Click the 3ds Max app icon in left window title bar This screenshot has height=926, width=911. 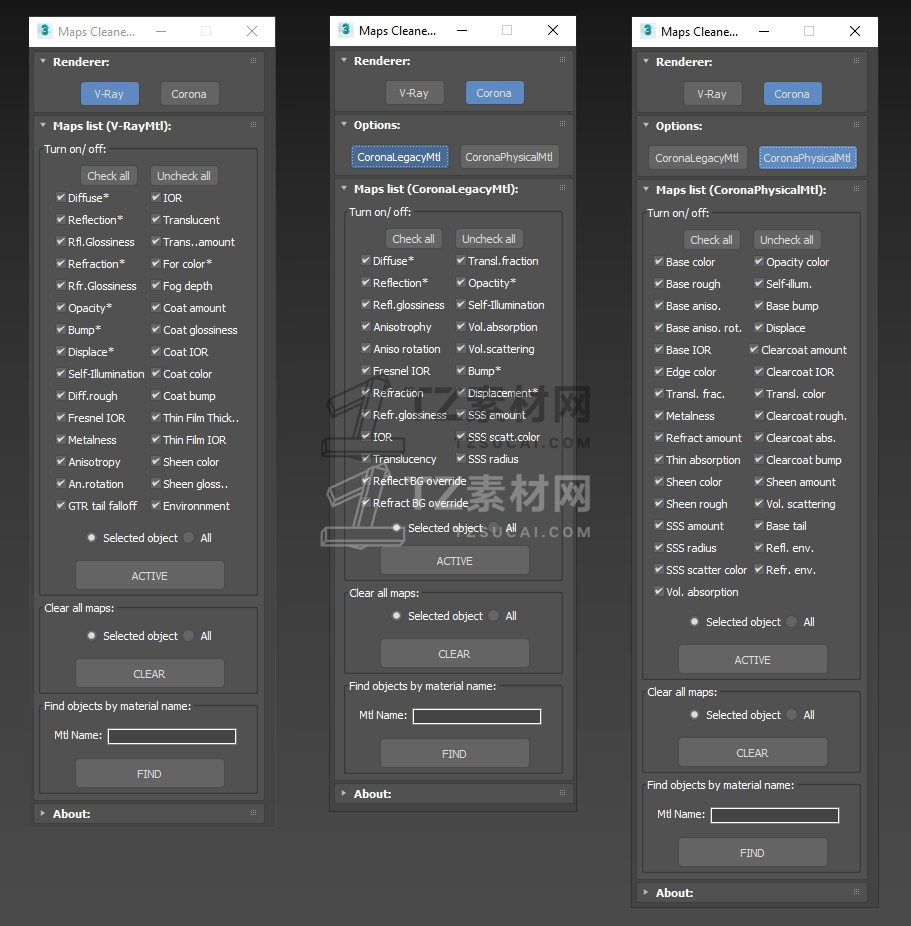pos(45,31)
